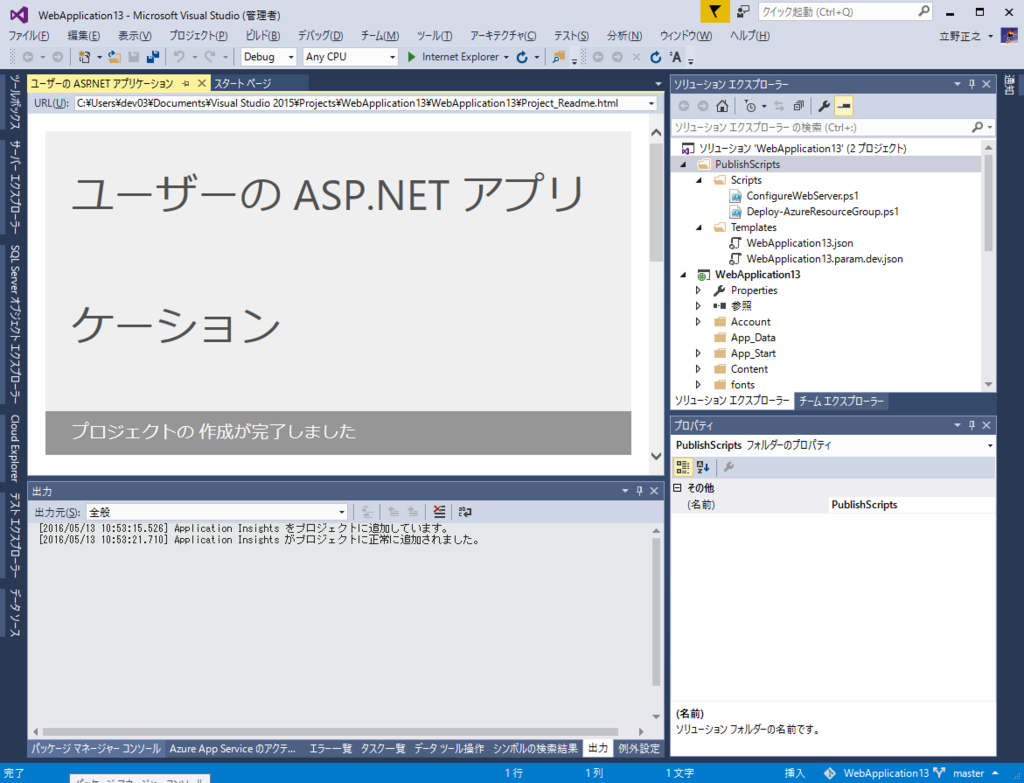
Task: Click the Property Pages wrench icon in Properties window
Action: pyautogui.click(x=729, y=467)
